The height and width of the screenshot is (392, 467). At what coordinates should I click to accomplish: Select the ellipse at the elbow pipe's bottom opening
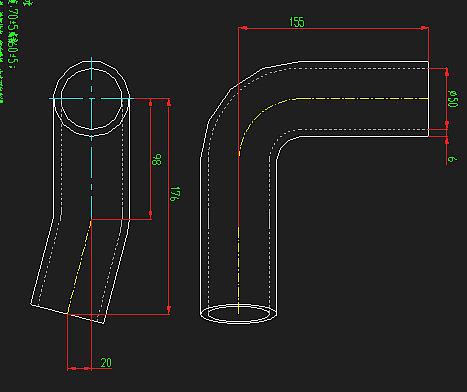point(238,314)
